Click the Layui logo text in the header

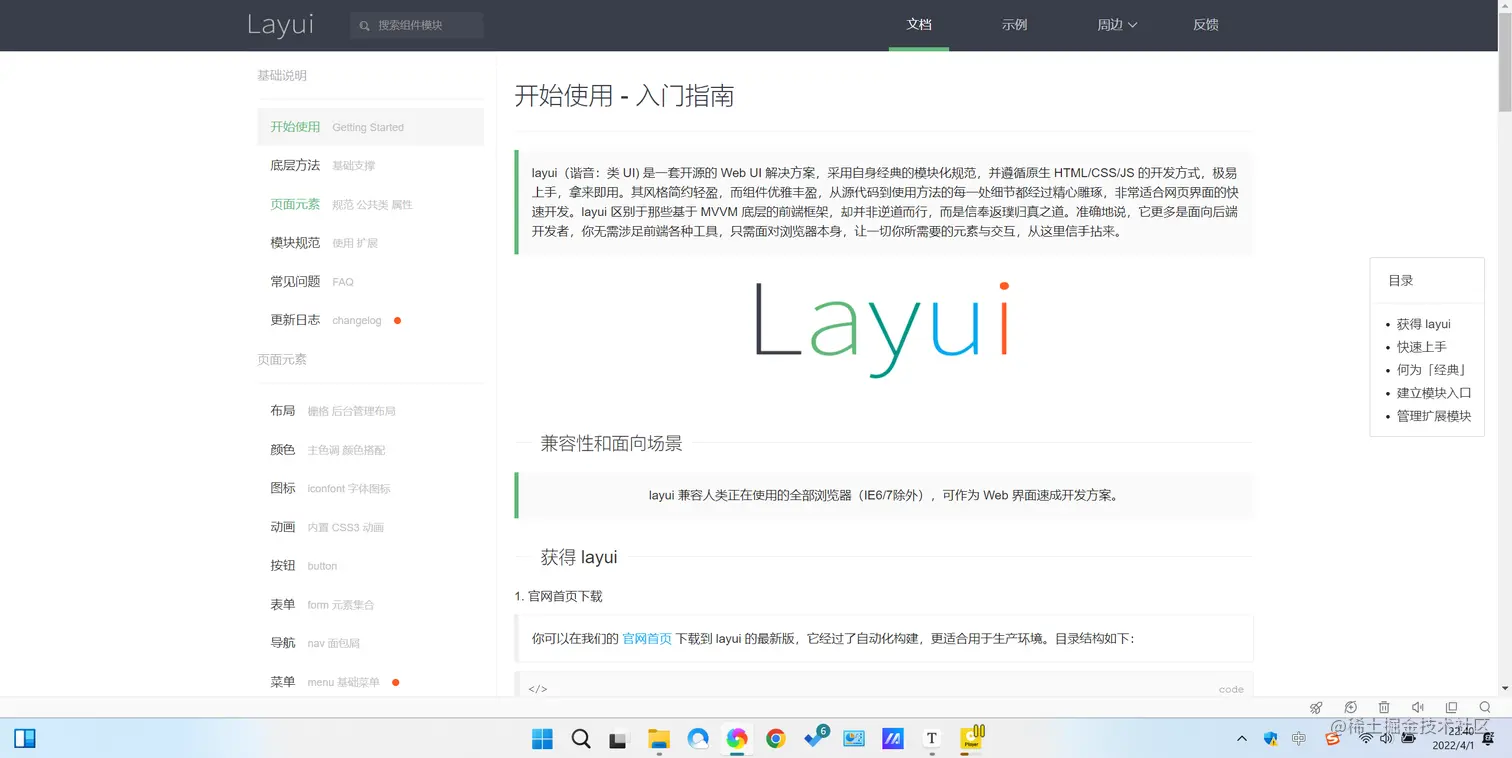click(x=280, y=26)
